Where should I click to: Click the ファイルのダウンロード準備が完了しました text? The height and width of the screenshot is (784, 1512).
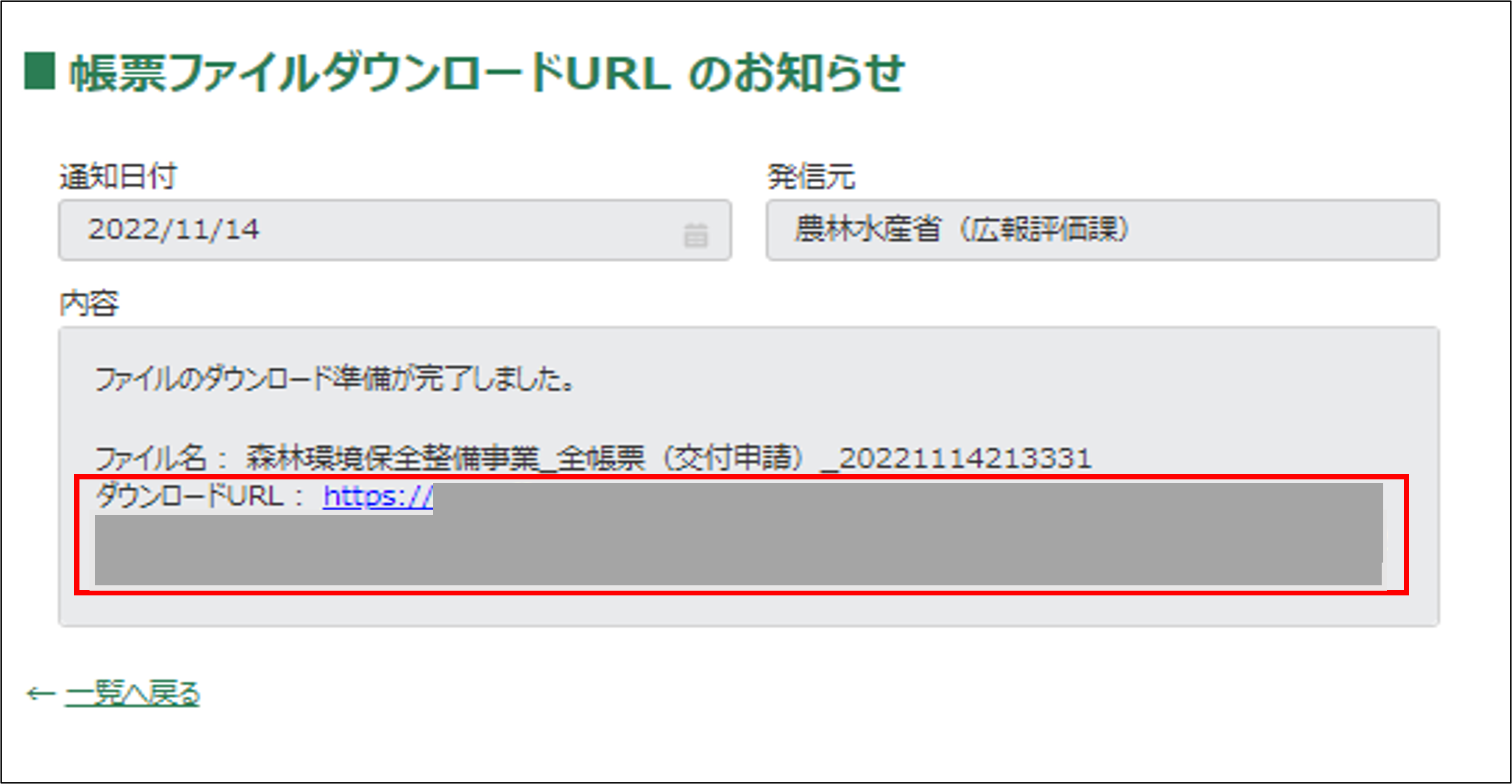point(335,379)
